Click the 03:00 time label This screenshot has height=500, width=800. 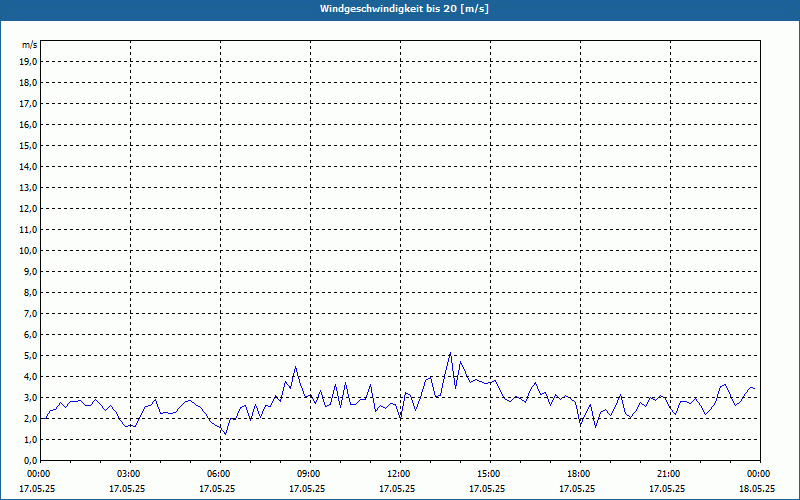[x=130, y=474]
